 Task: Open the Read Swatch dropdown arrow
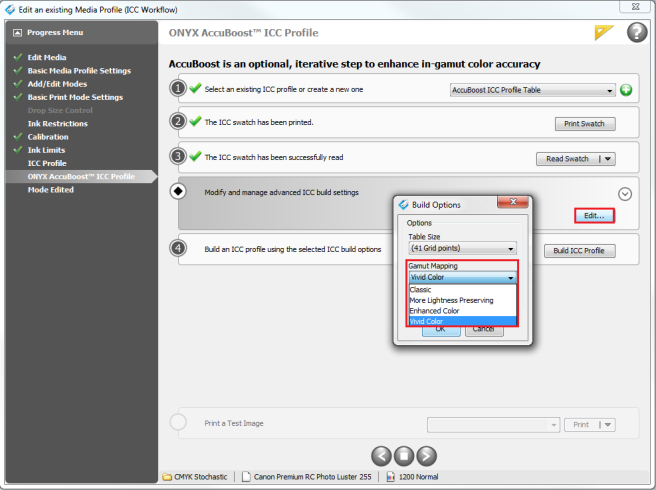tap(608, 159)
